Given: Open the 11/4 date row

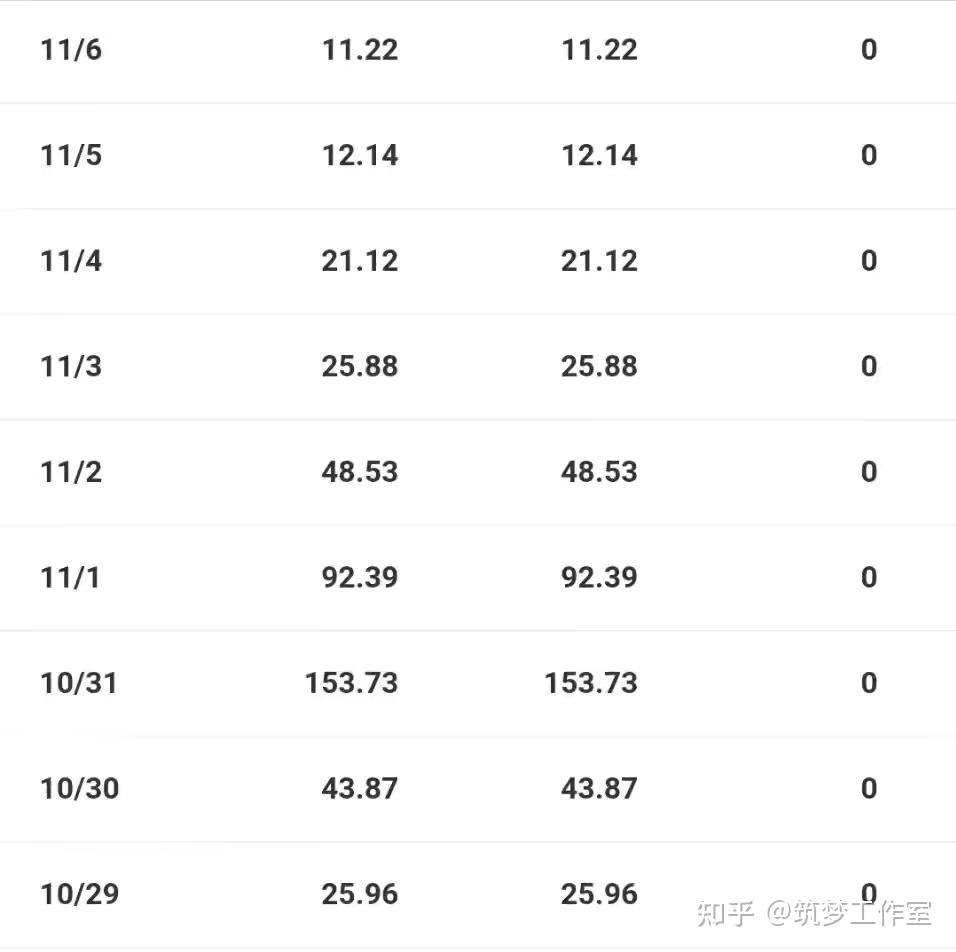Looking at the screenshot, I should [71, 261].
